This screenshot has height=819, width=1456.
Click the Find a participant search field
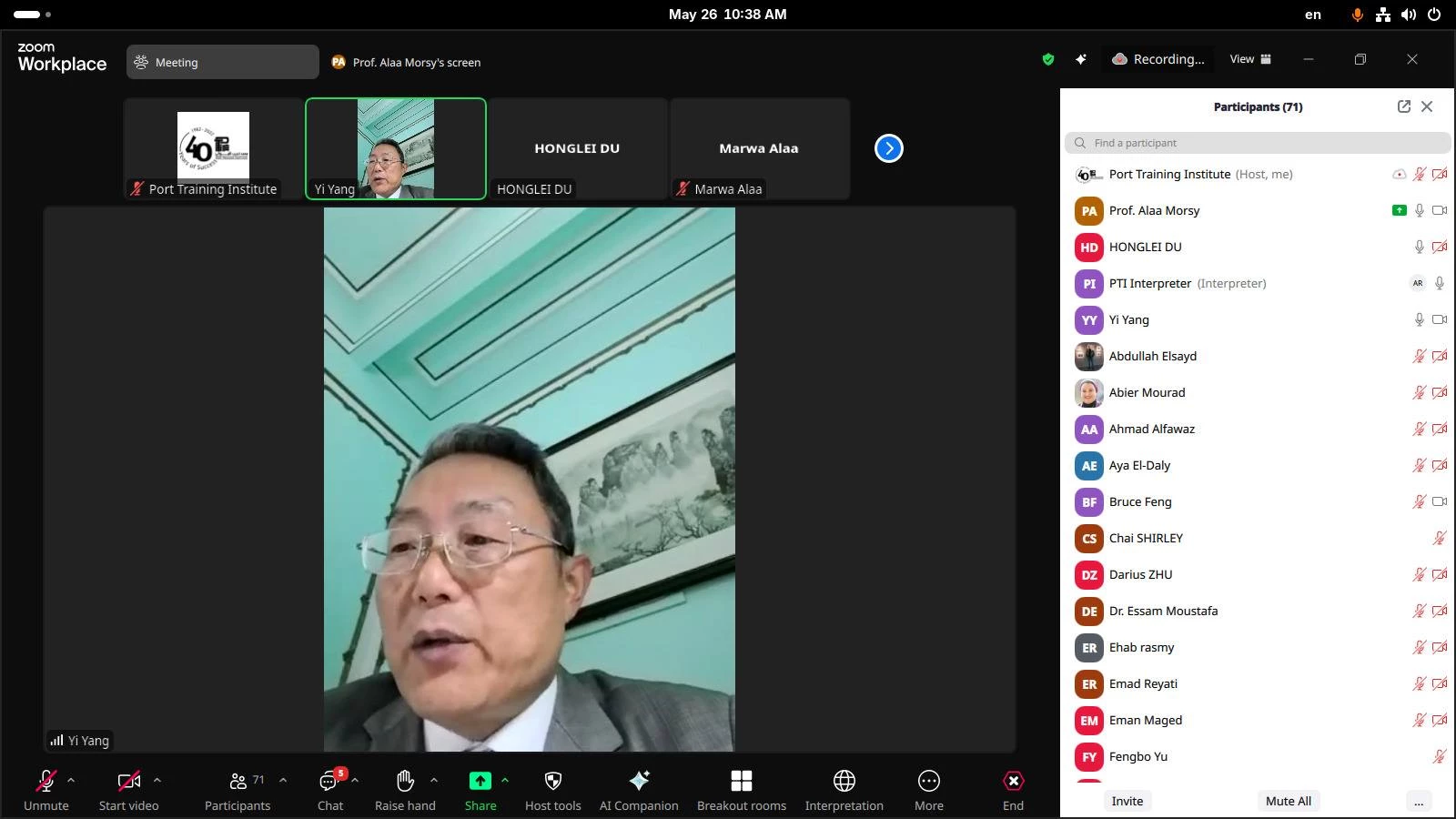[x=1258, y=143]
